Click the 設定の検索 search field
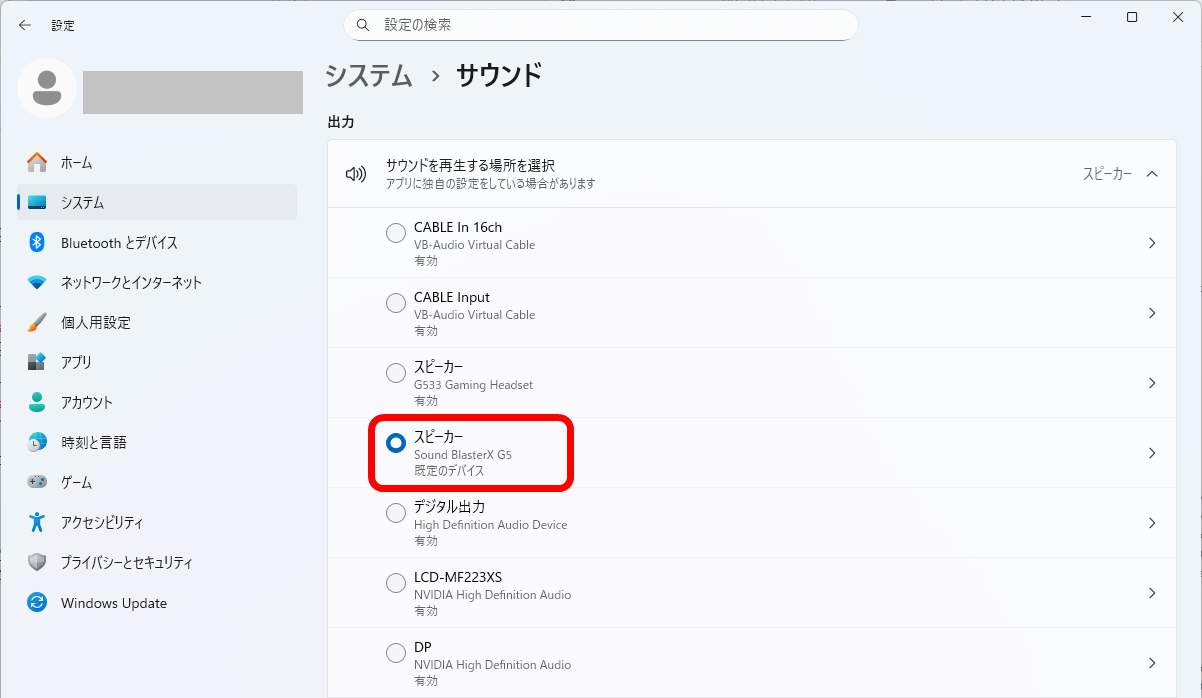Image resolution: width=1202 pixels, height=698 pixels. [x=600, y=25]
